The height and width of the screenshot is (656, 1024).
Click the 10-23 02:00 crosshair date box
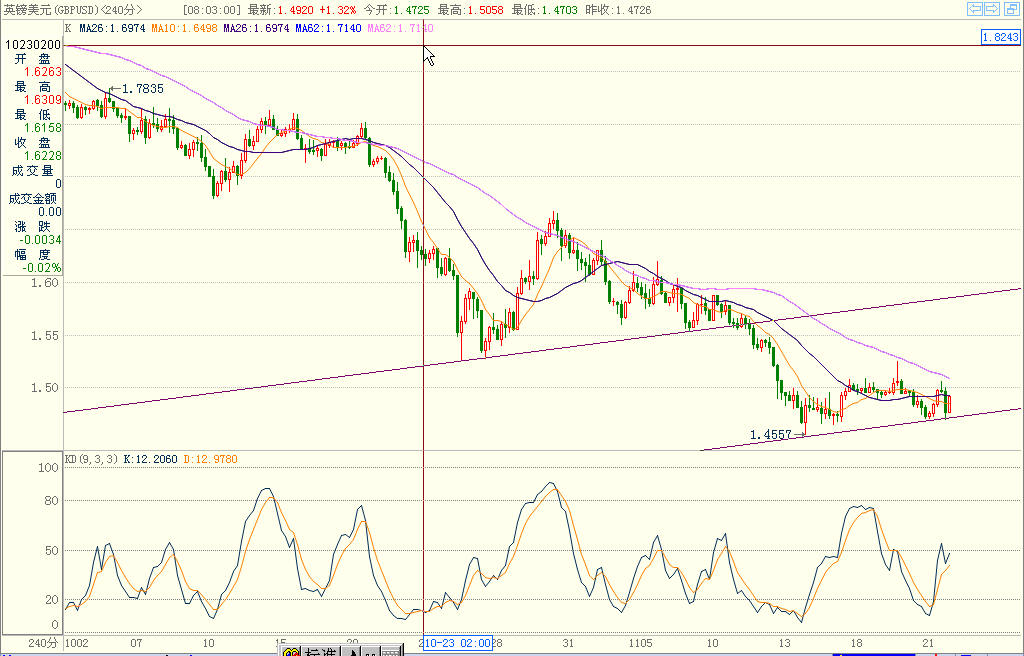(458, 643)
